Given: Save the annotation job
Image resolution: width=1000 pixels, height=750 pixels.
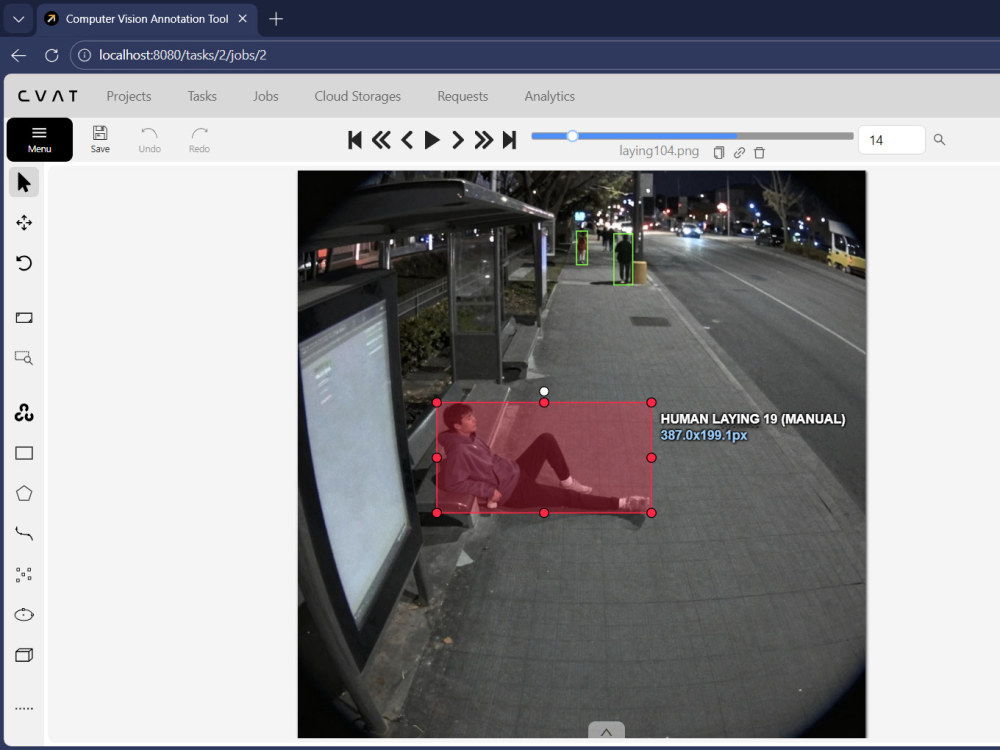Looking at the screenshot, I should [100, 139].
